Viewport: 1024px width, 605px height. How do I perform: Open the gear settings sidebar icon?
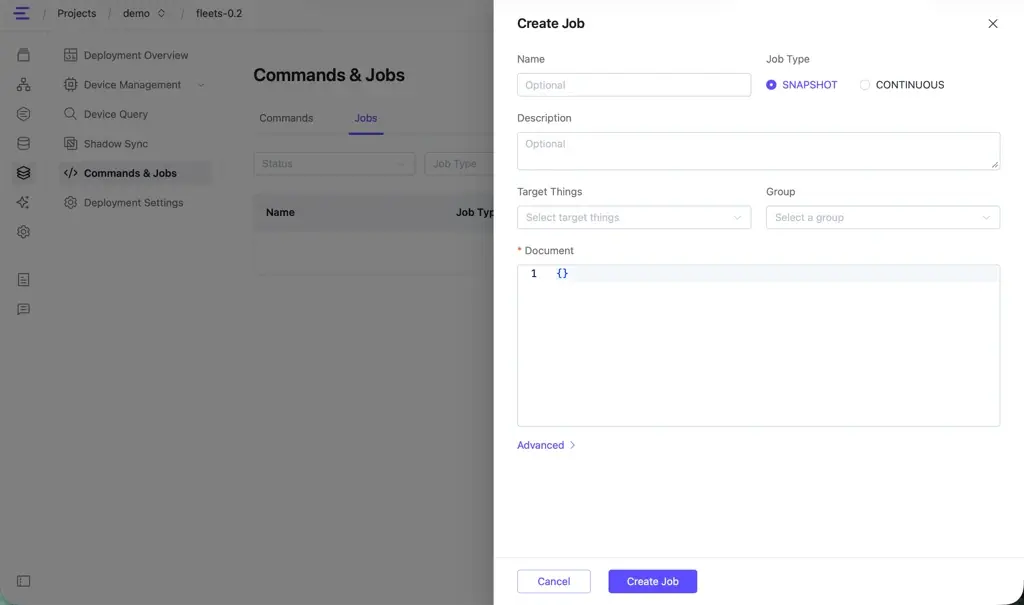click(x=24, y=231)
